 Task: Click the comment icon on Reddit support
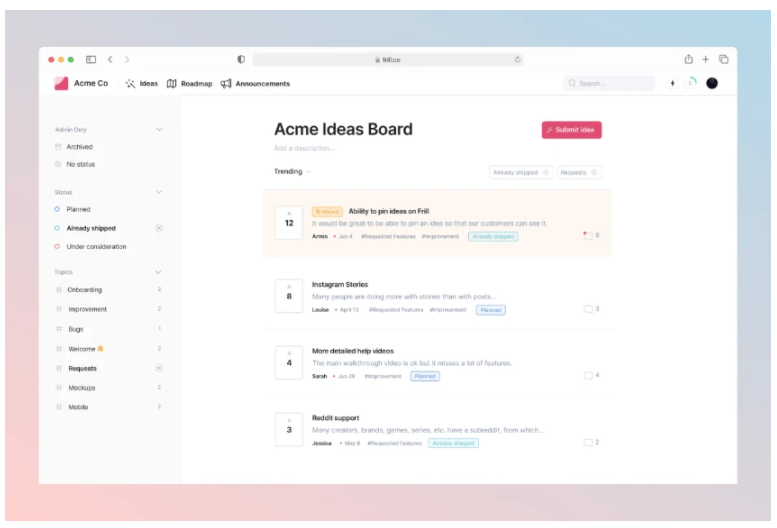pyautogui.click(x=589, y=442)
